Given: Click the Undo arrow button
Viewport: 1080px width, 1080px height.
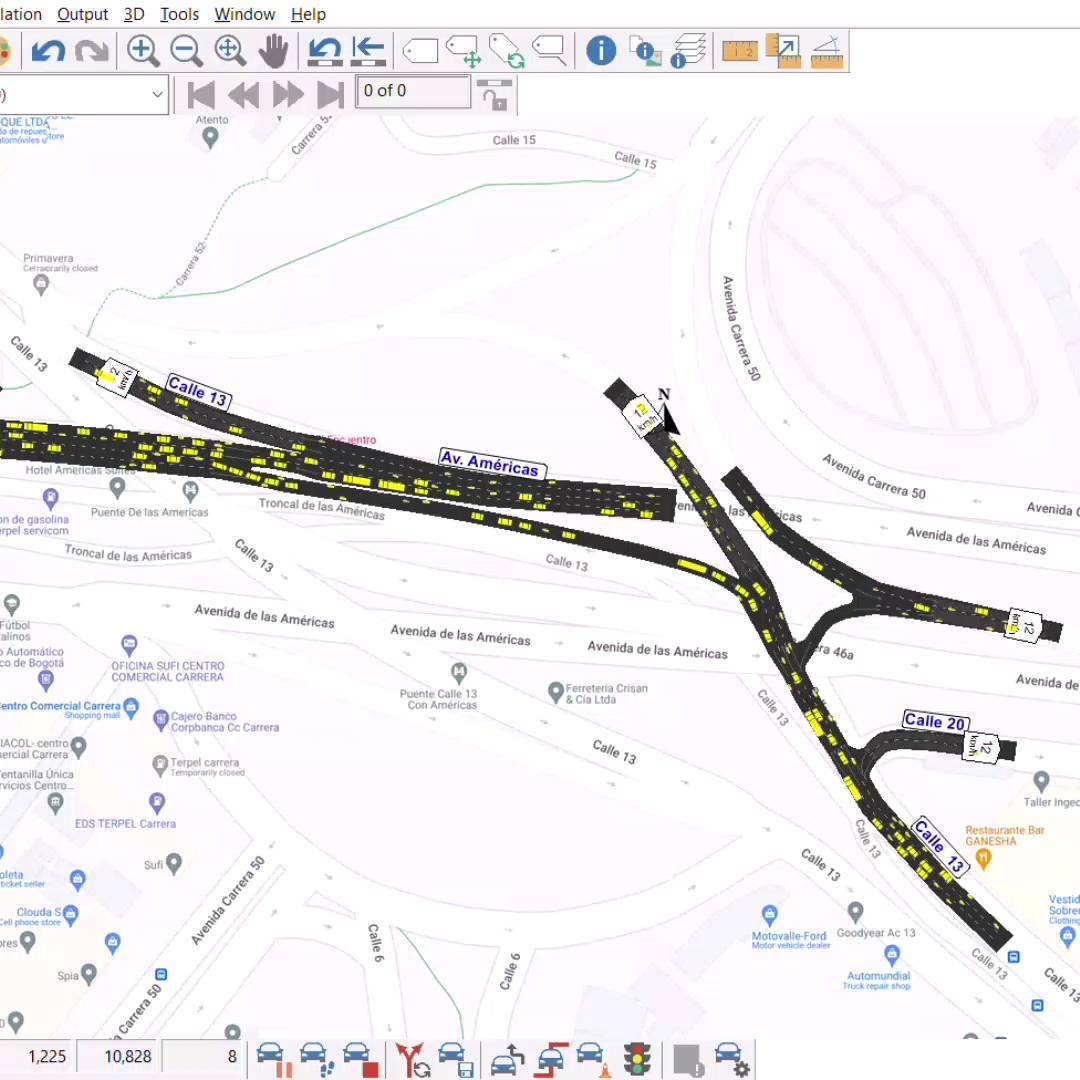Looking at the screenshot, I should coord(48,50).
